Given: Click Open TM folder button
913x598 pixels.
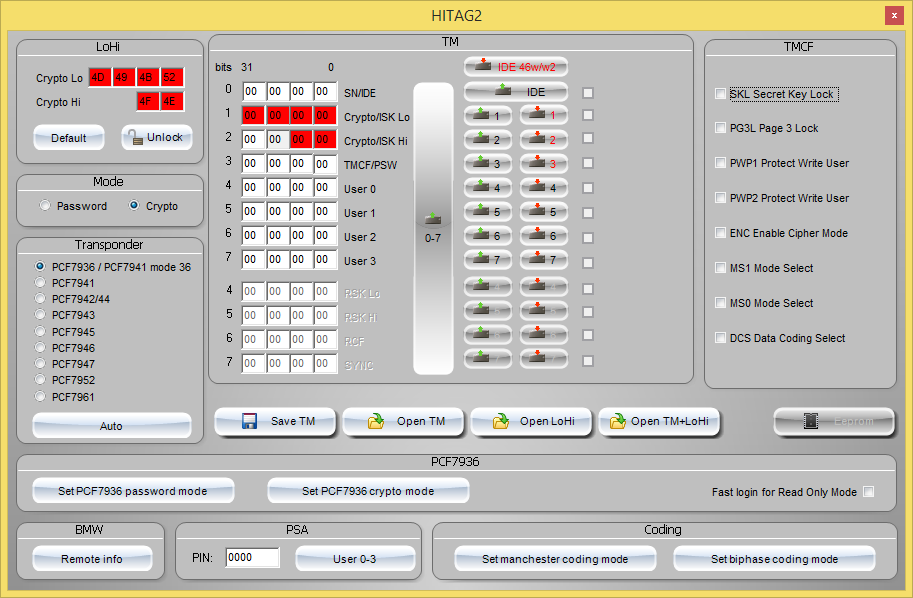Looking at the screenshot, I should click(x=404, y=421).
